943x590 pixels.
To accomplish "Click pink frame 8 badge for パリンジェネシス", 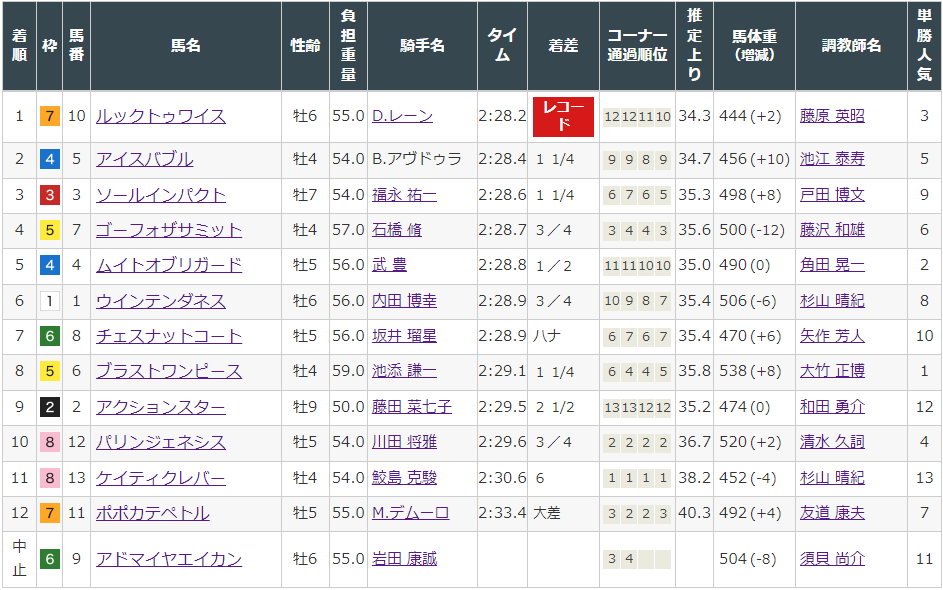I will [50, 443].
